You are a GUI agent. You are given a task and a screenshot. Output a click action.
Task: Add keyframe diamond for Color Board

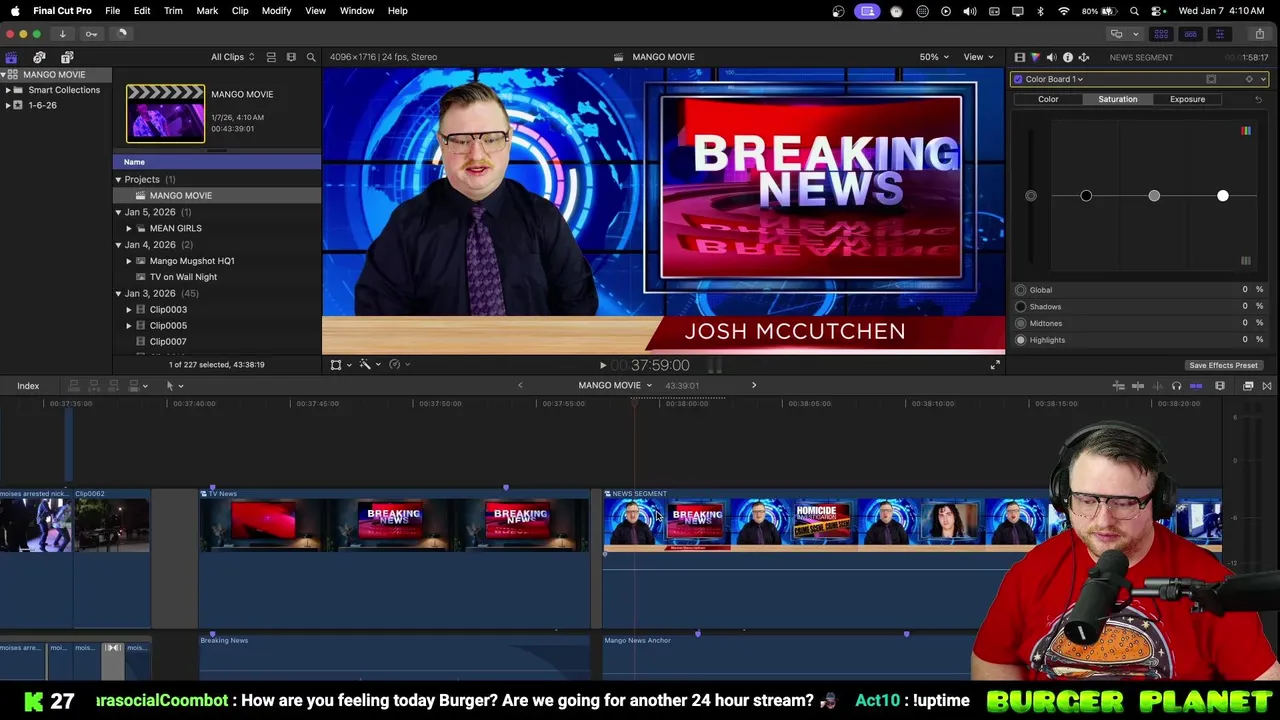click(x=1248, y=79)
